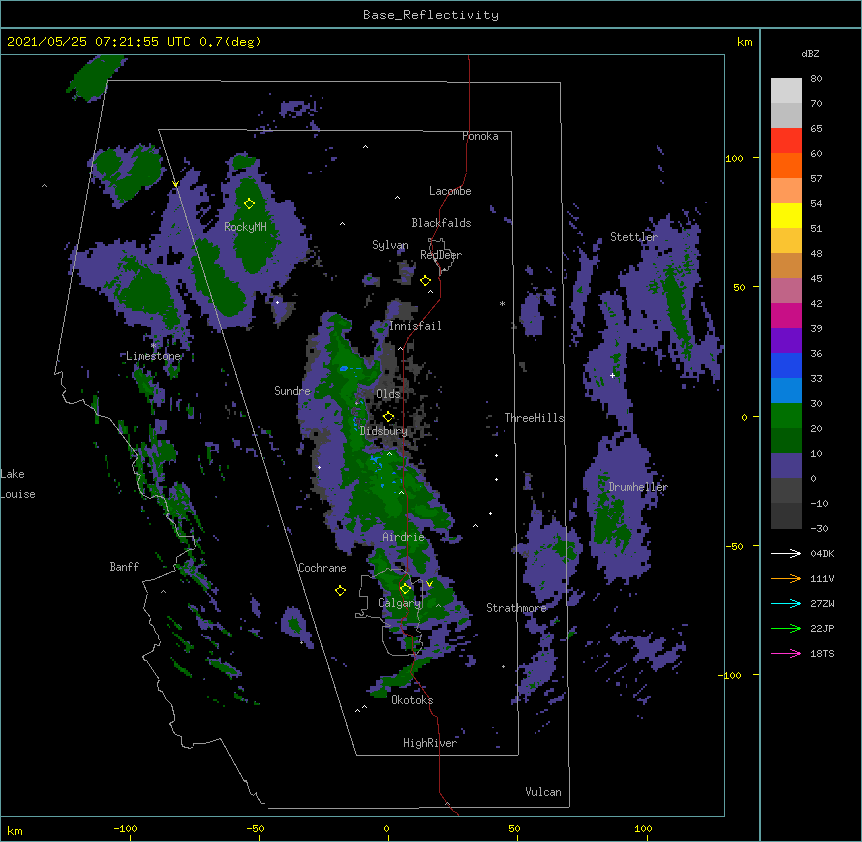Screen dimensions: 862x842
Task: Click the orange 111V arrow in legend
Action: coord(786,578)
